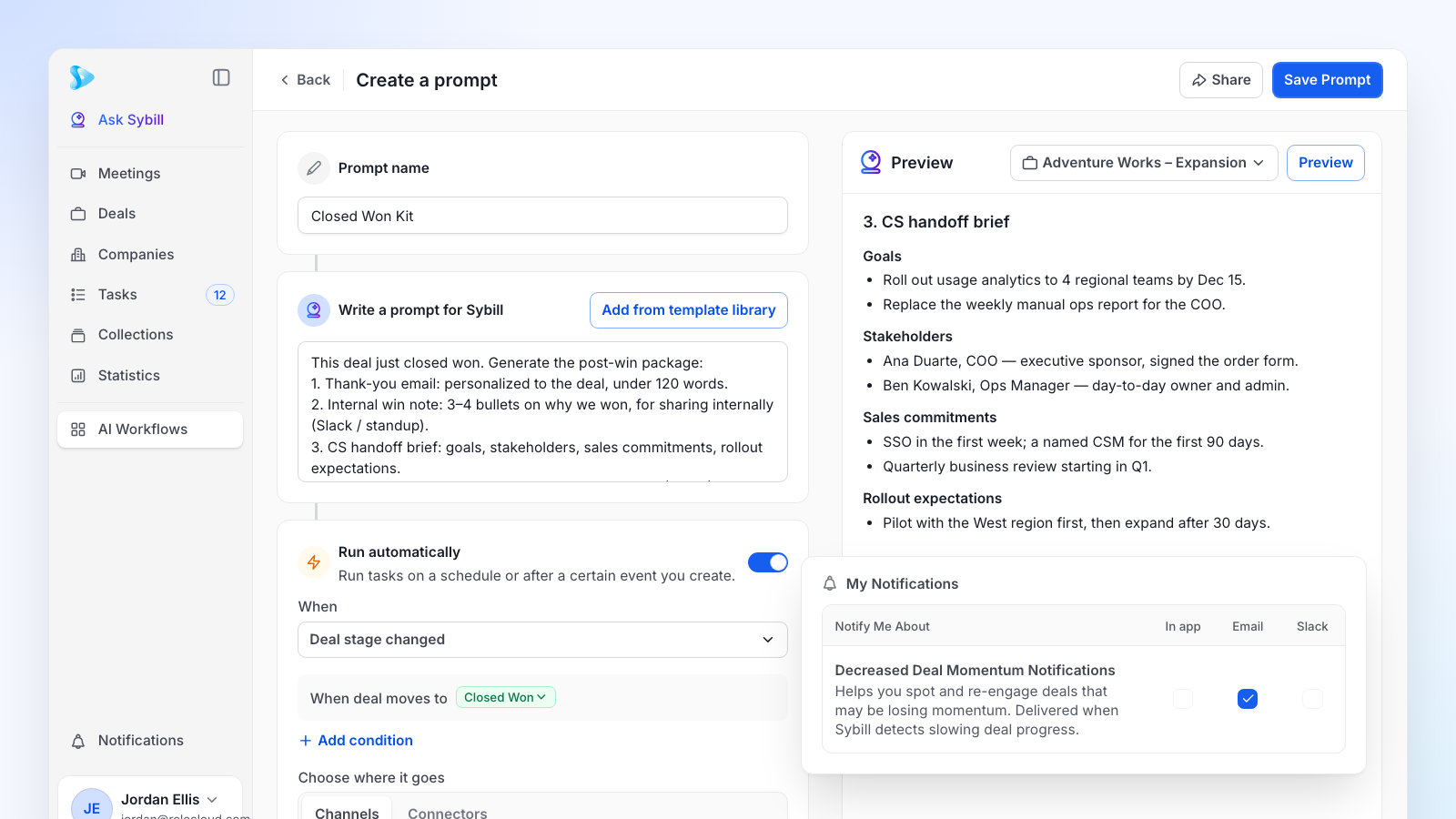Viewport: 1456px width, 819px height.
Task: Open Ask Sybill assistant
Action: 117,120
